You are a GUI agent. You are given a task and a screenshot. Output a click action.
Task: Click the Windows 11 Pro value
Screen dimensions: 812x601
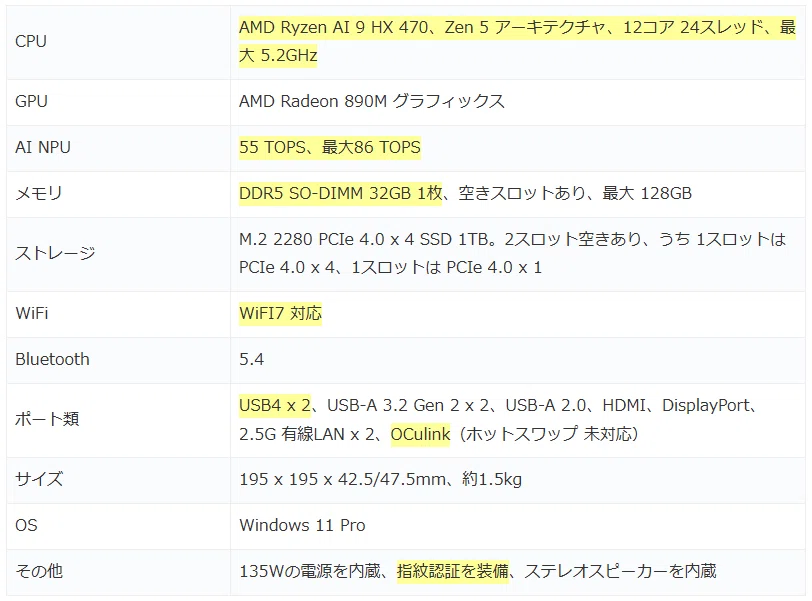pyautogui.click(x=302, y=525)
